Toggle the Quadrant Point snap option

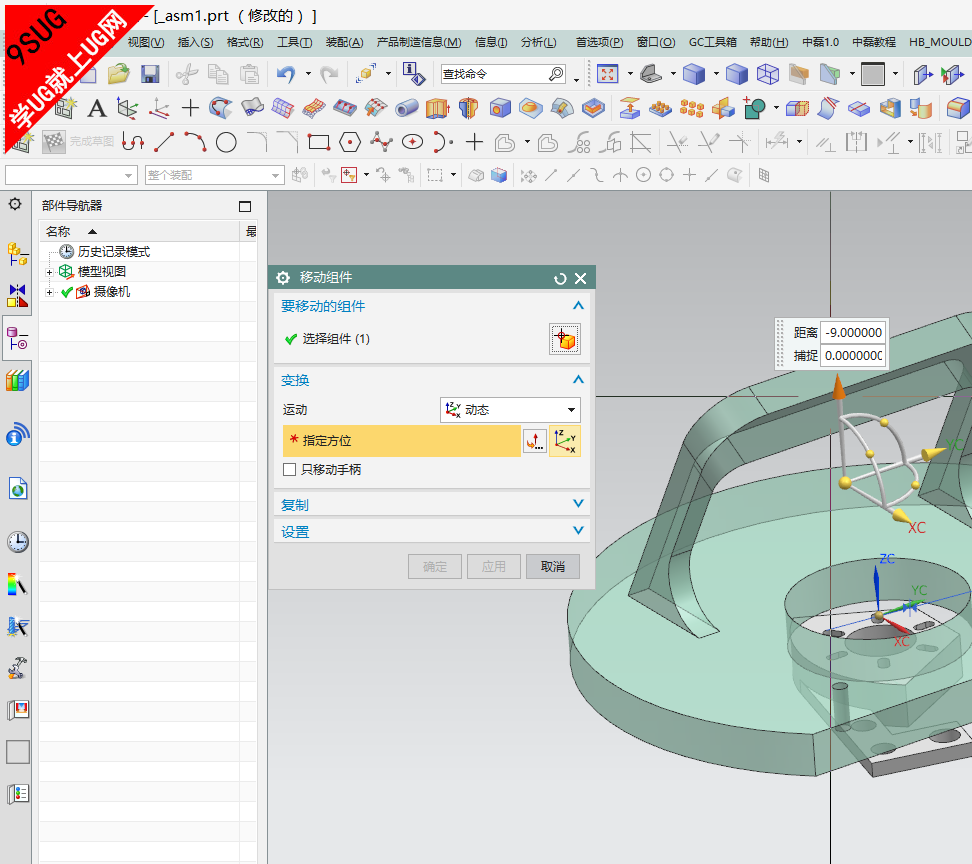pos(666,175)
